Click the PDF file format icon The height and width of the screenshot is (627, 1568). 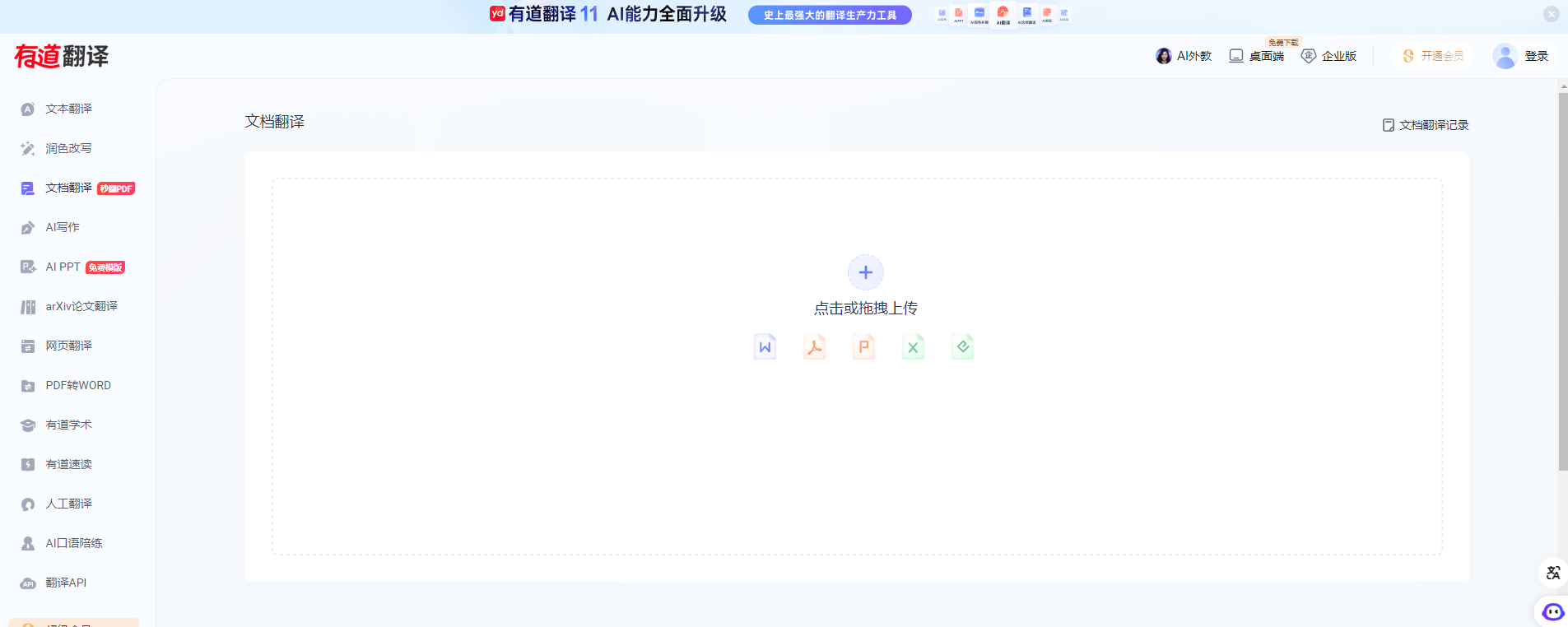click(814, 346)
